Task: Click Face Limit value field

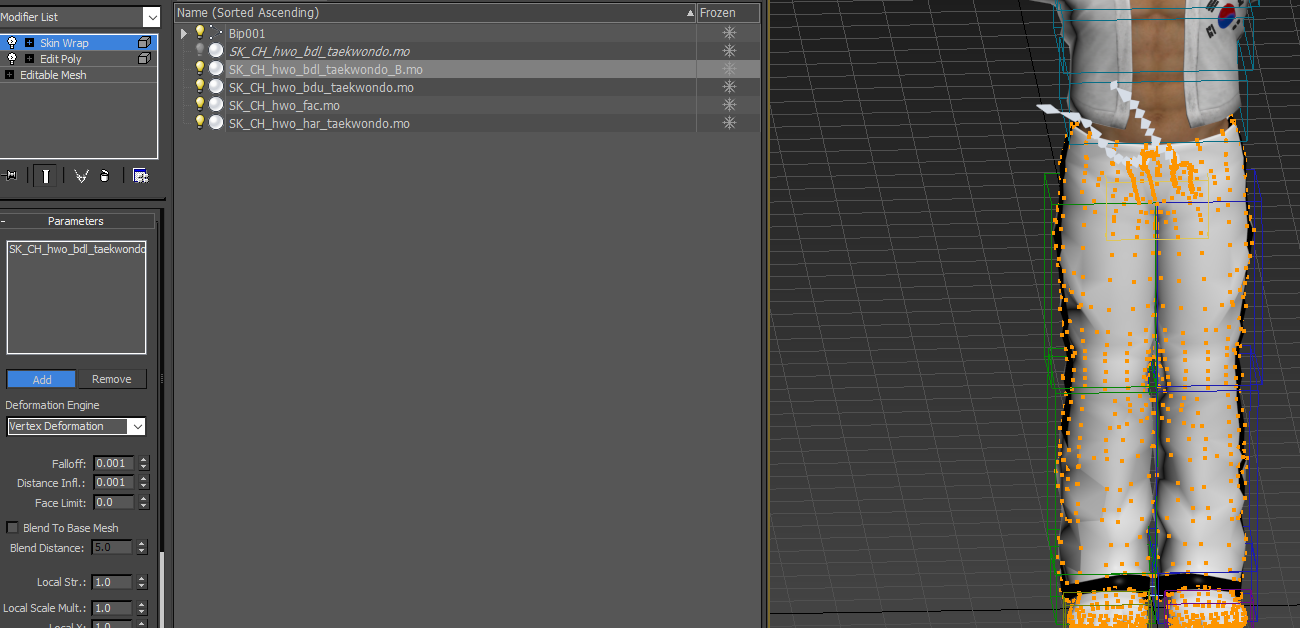Action: pos(113,503)
